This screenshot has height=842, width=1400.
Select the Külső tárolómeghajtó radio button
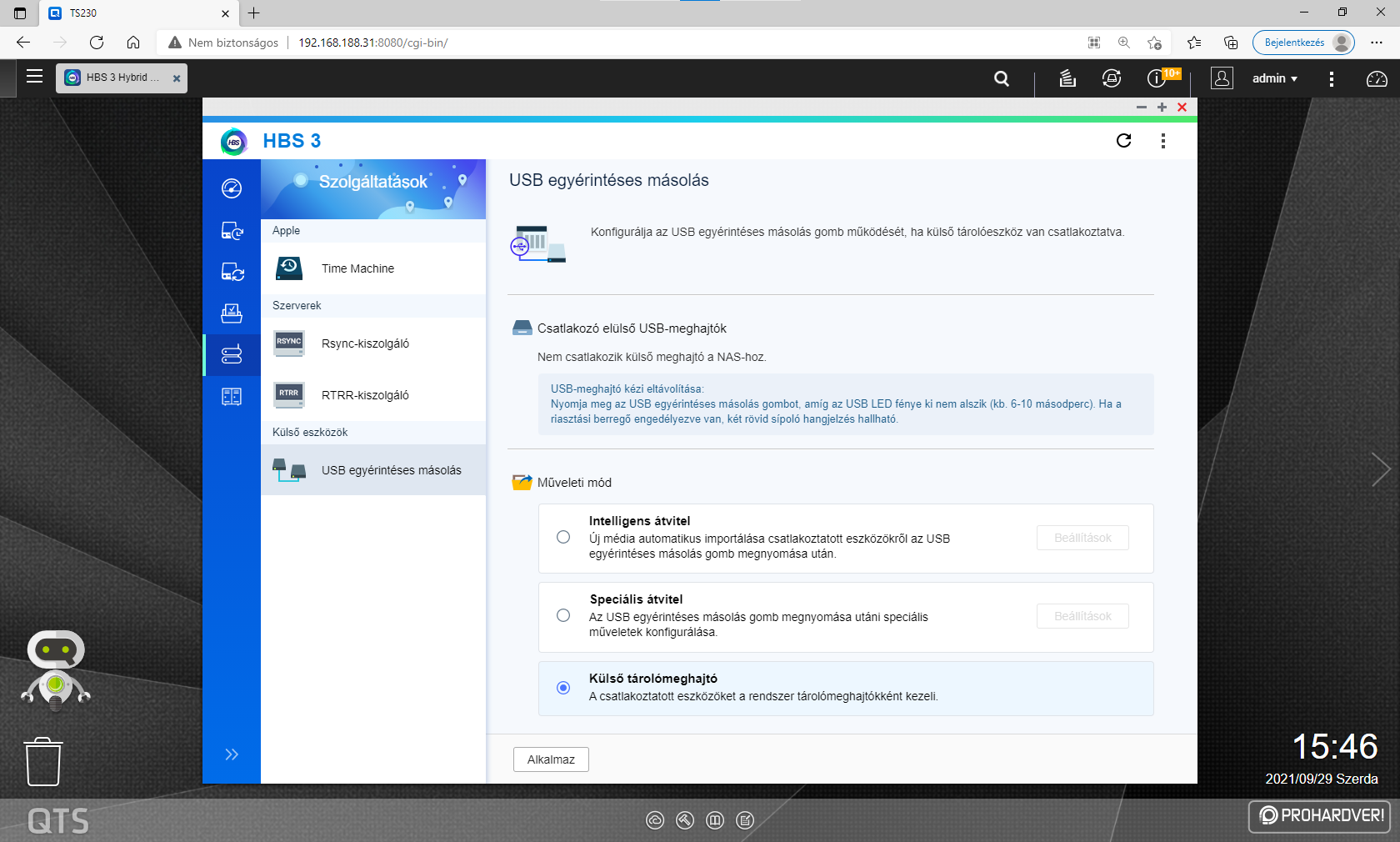click(563, 688)
